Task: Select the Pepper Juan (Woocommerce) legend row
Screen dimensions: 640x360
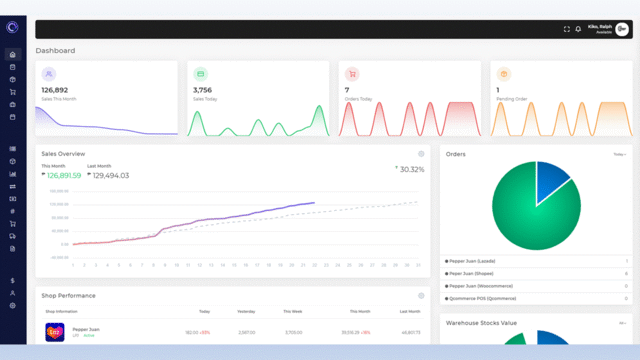Action: coord(536,286)
